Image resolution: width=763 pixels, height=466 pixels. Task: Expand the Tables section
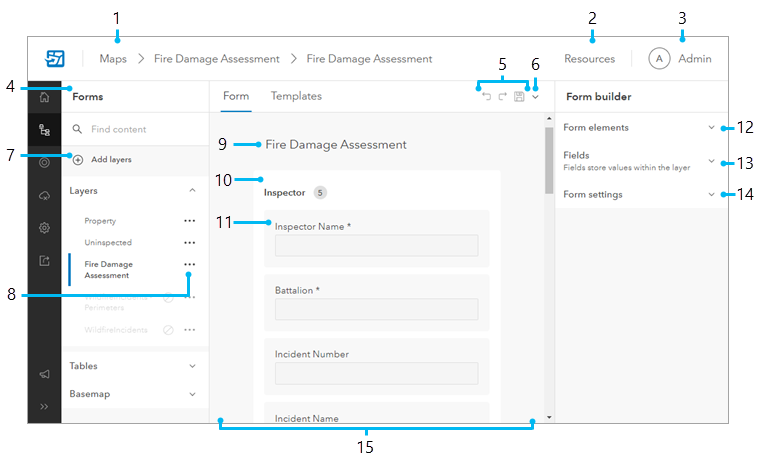coord(192,366)
